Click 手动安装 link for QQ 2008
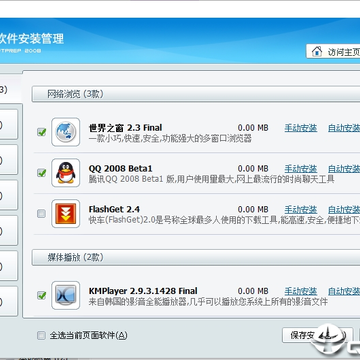Viewport: 360px width, 360px height. point(301,169)
